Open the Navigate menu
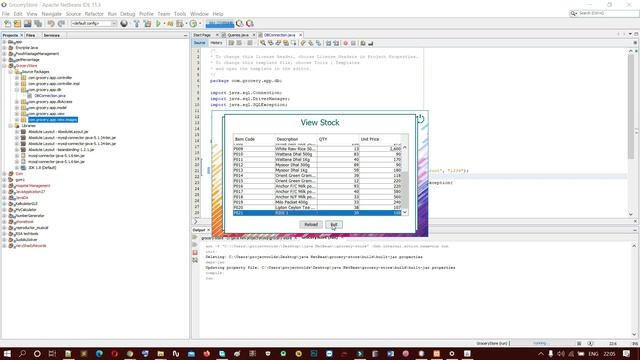 click(51, 14)
